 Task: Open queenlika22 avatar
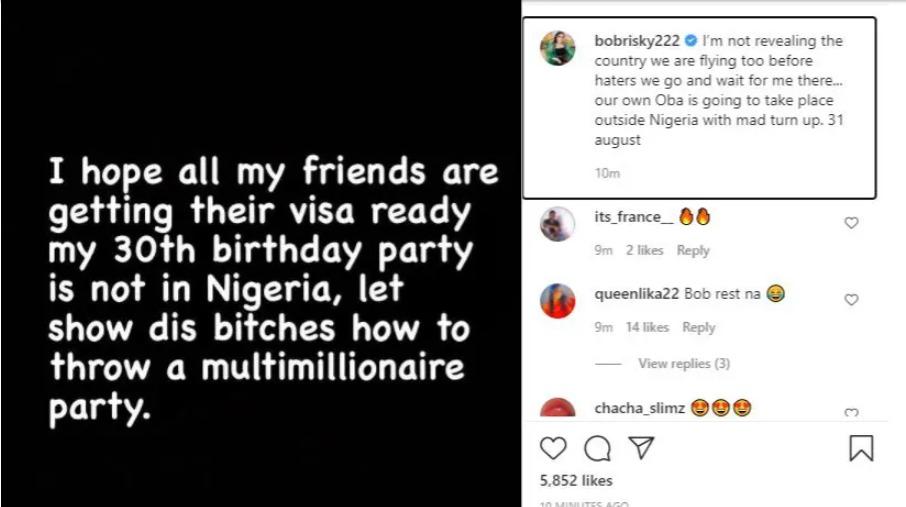pyautogui.click(x=558, y=300)
